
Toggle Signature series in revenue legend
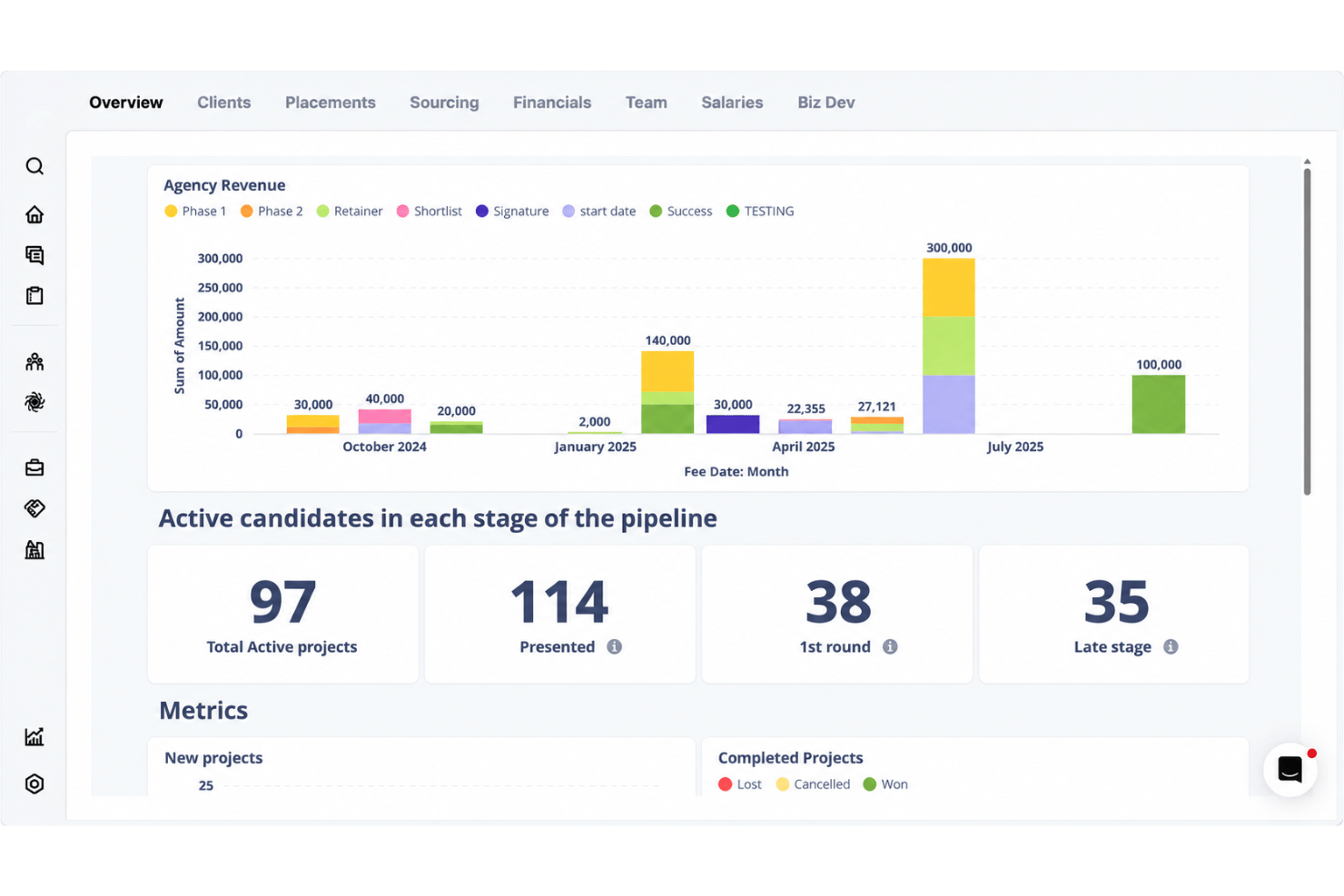[512, 211]
